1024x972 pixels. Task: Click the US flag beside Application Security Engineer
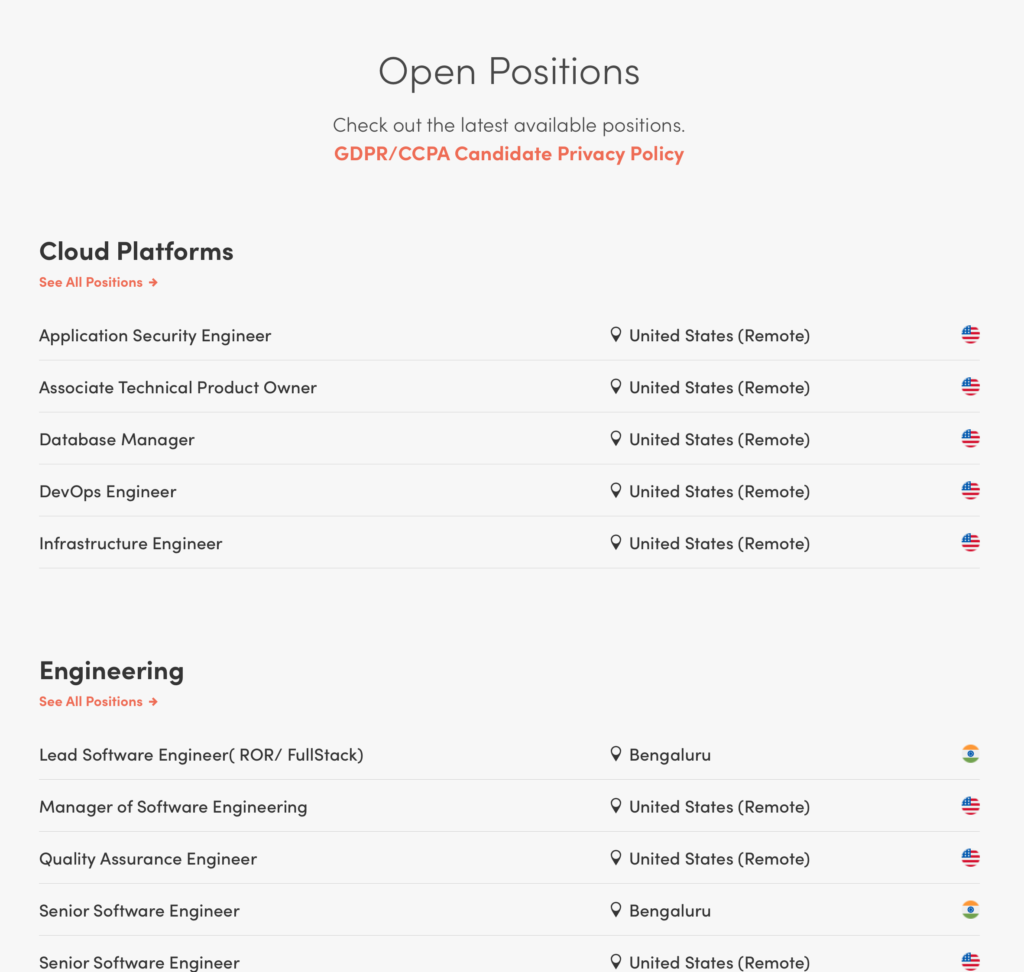click(970, 335)
